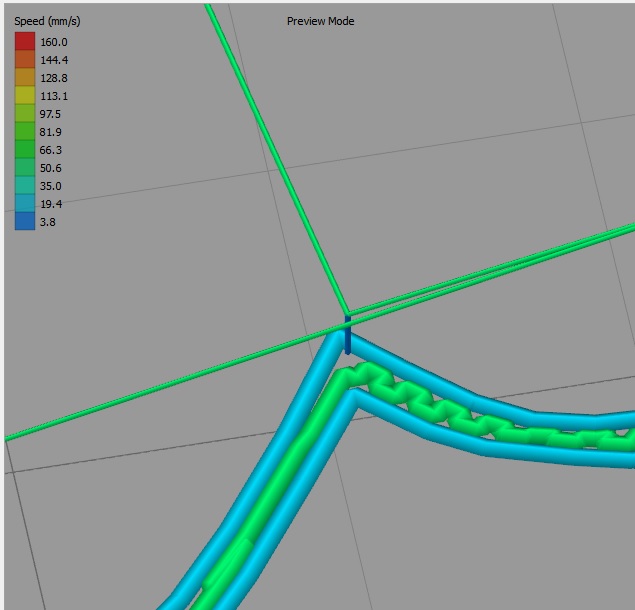The width and height of the screenshot is (635, 610).
Task: Click the Speed (mm/s) legend title
Action: point(48,22)
